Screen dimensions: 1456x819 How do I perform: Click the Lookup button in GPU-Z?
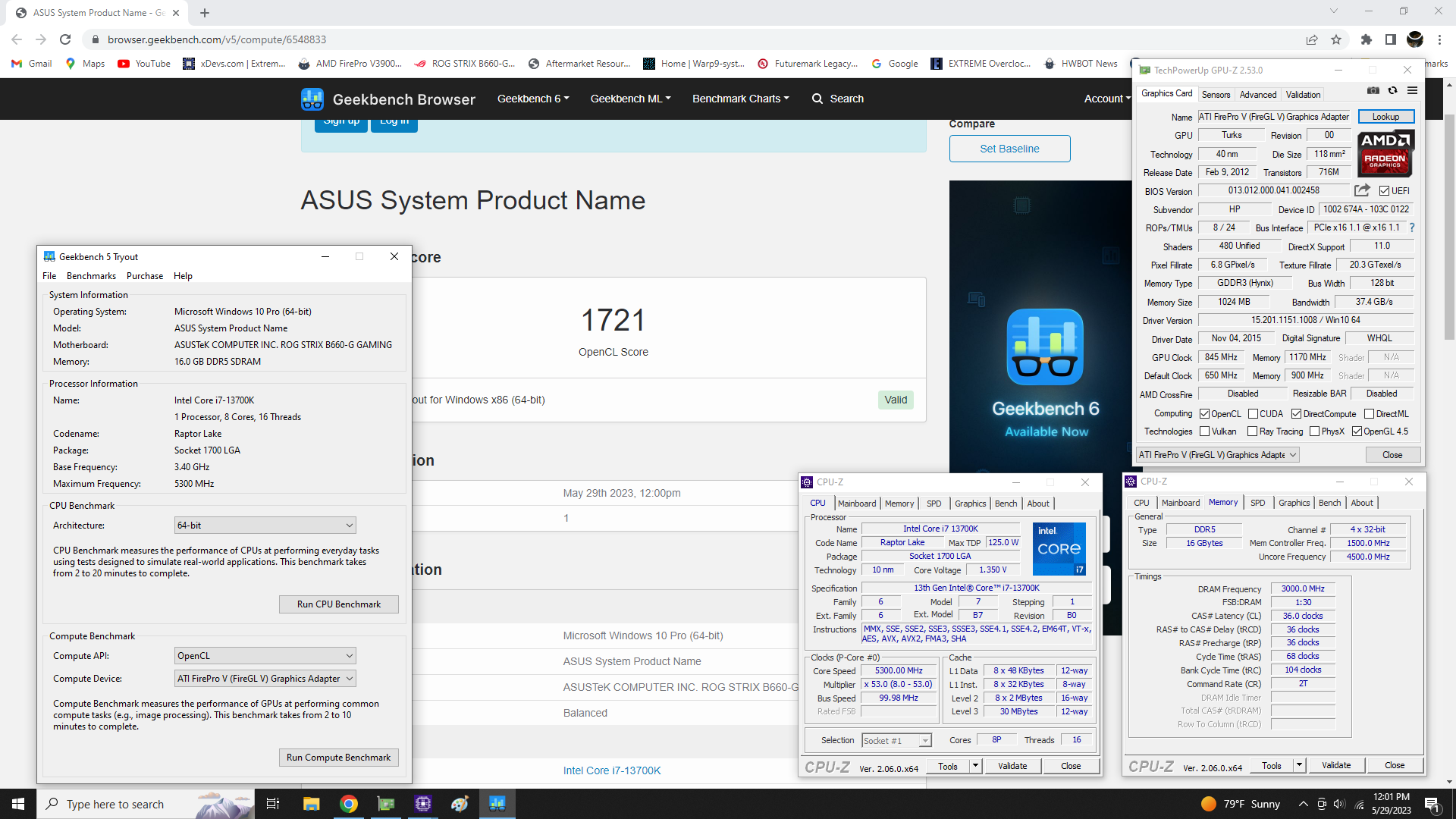click(x=1385, y=117)
